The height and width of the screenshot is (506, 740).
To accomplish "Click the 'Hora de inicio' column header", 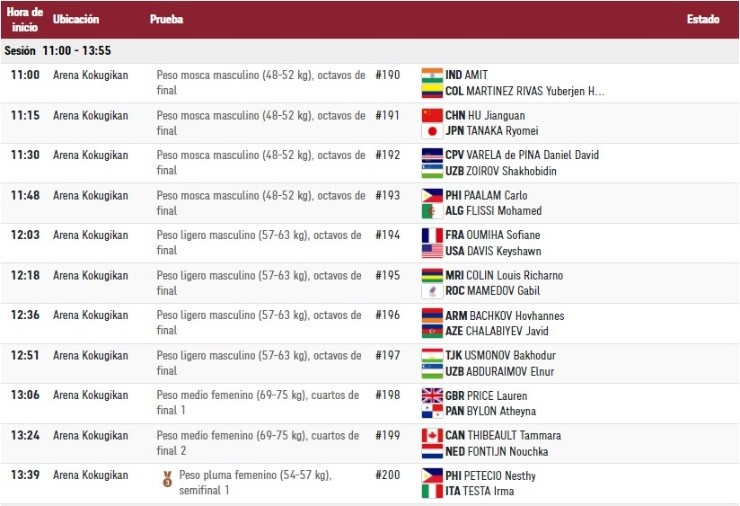I will 25,20.
